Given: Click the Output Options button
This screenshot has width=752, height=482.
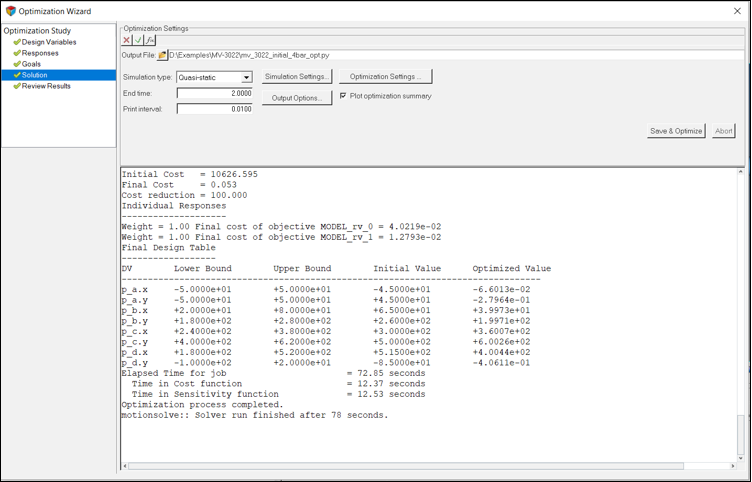Looking at the screenshot, I should [297, 98].
